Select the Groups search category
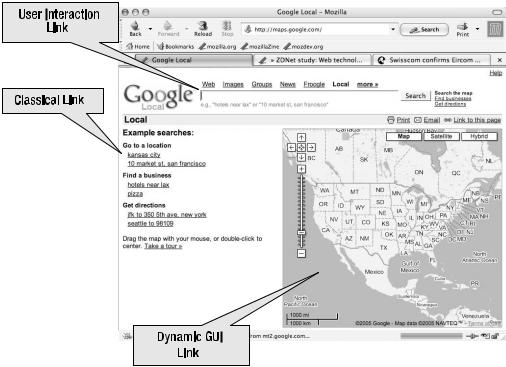 pyautogui.click(x=262, y=84)
